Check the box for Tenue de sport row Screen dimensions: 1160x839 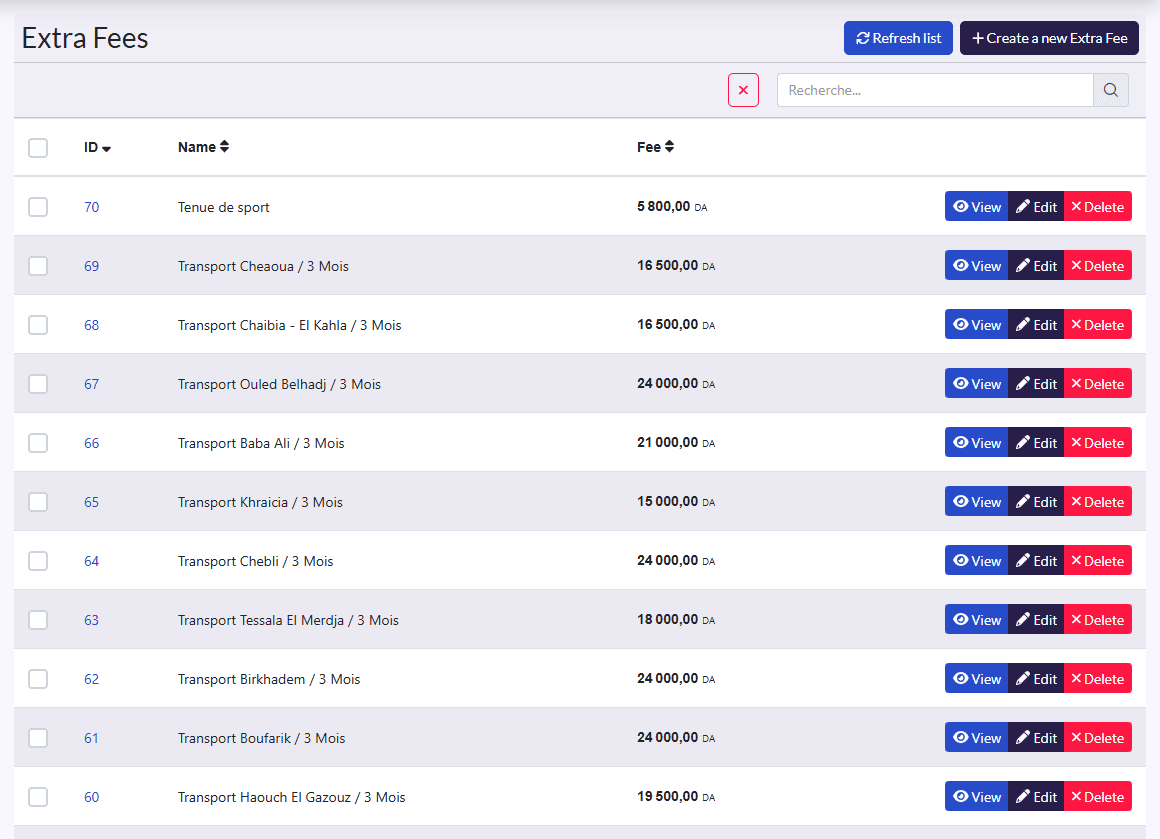coord(38,206)
